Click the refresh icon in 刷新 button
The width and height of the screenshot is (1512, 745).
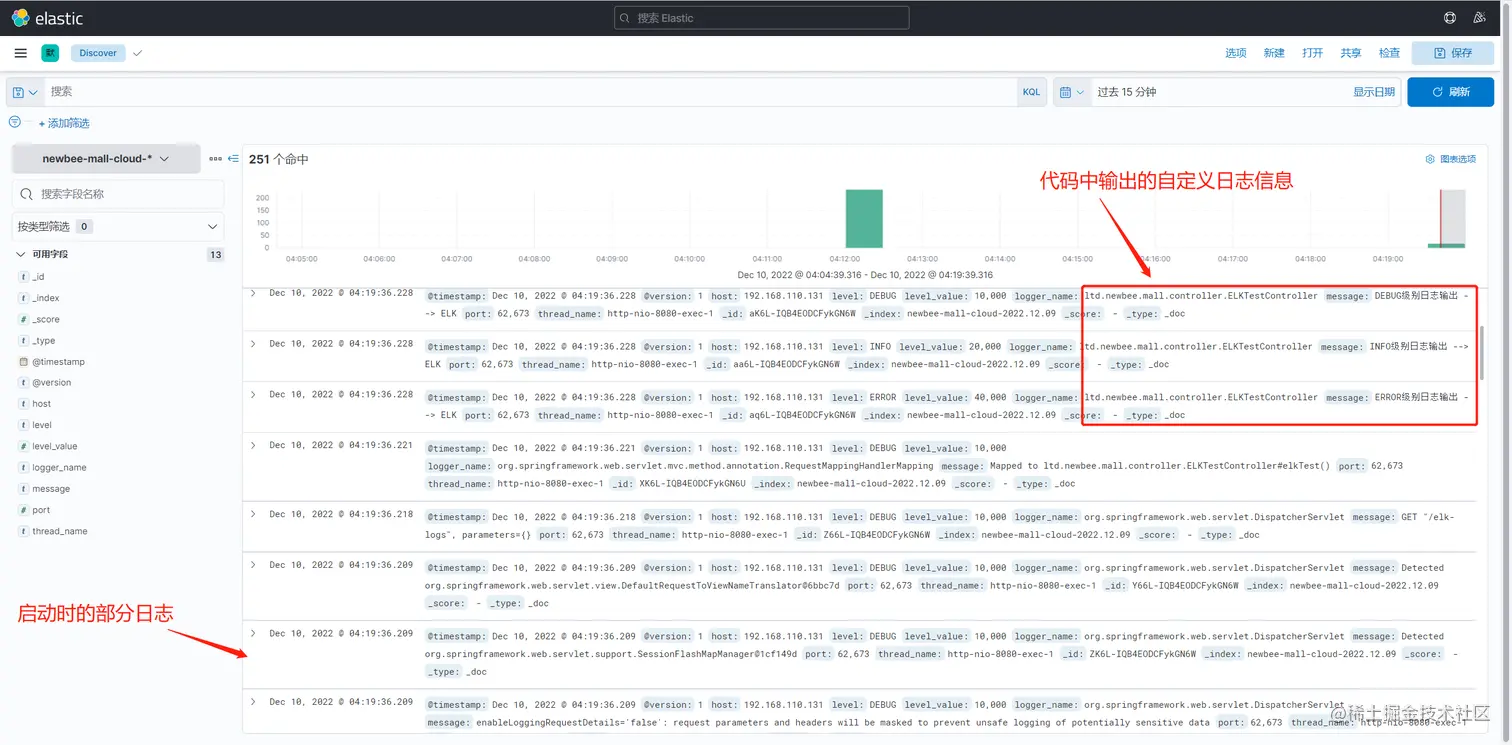click(1438, 92)
